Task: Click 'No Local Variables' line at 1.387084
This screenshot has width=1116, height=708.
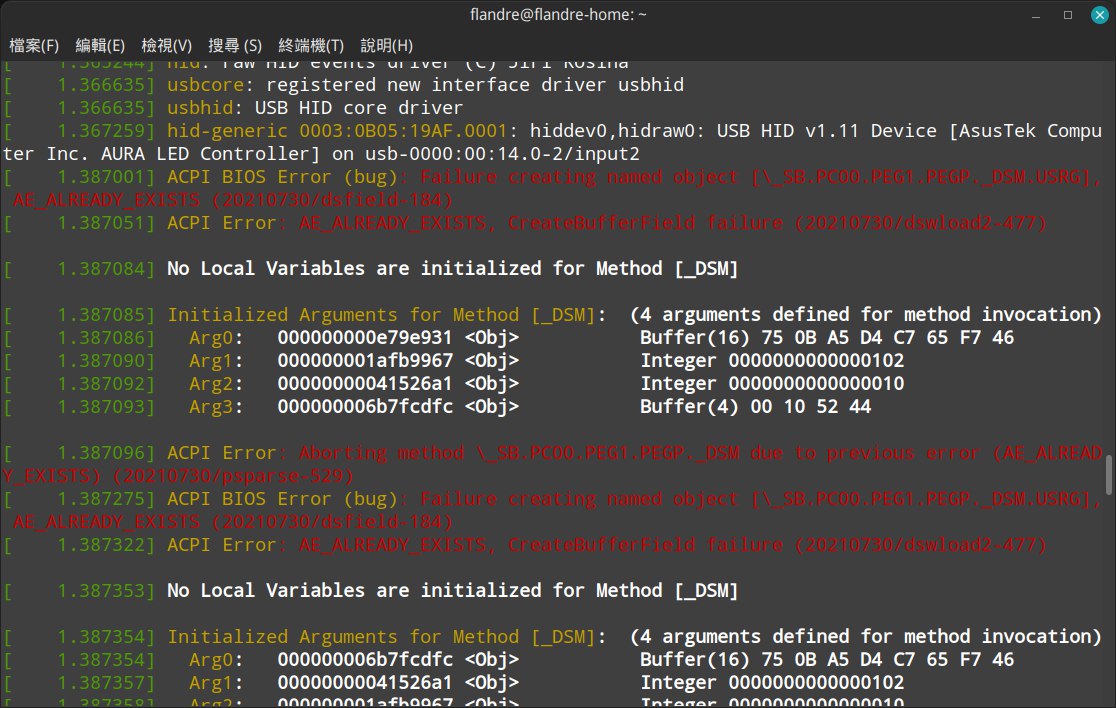Action: click(x=453, y=268)
